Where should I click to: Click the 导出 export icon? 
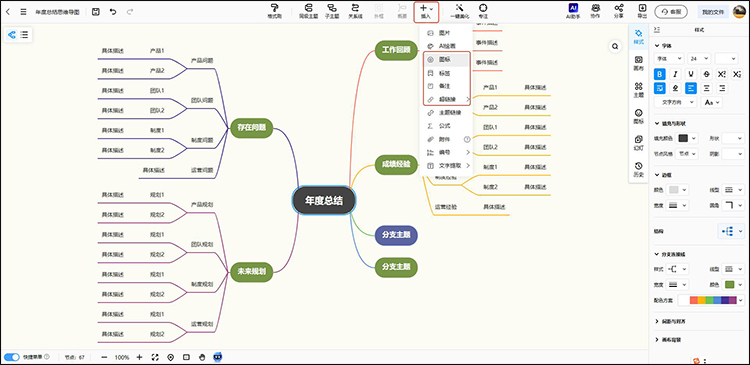642,8
